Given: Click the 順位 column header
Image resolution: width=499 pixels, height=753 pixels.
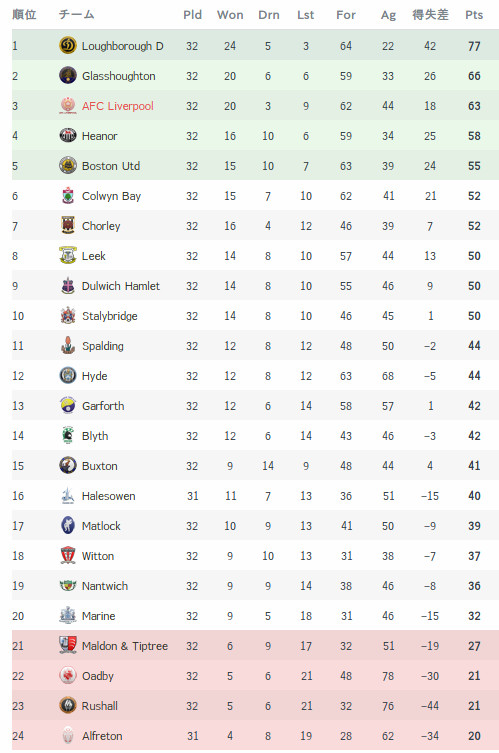Looking at the screenshot, I should pyautogui.click(x=24, y=15).
